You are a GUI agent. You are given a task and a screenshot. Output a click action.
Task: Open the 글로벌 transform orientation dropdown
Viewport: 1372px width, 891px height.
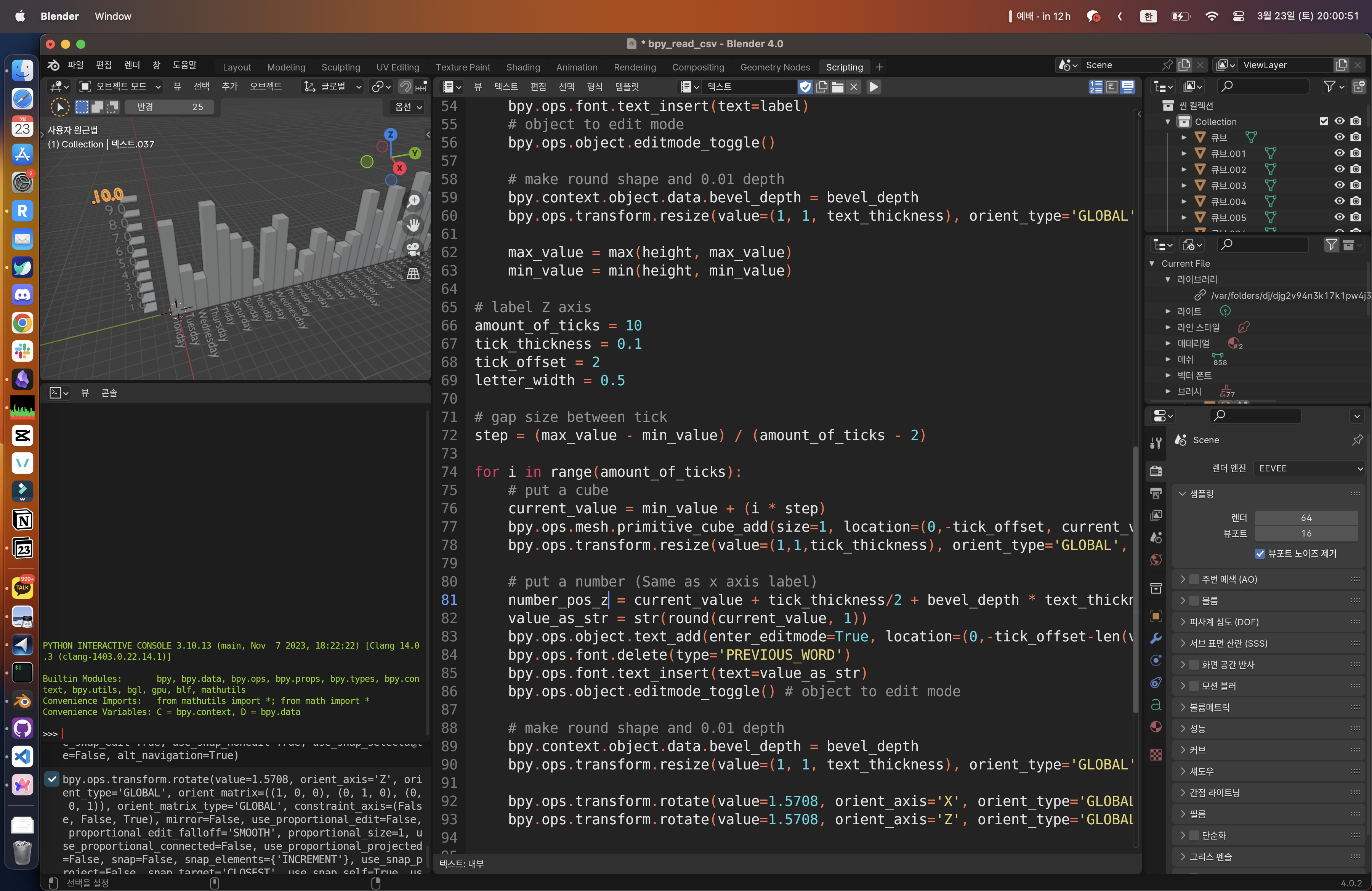(333, 87)
